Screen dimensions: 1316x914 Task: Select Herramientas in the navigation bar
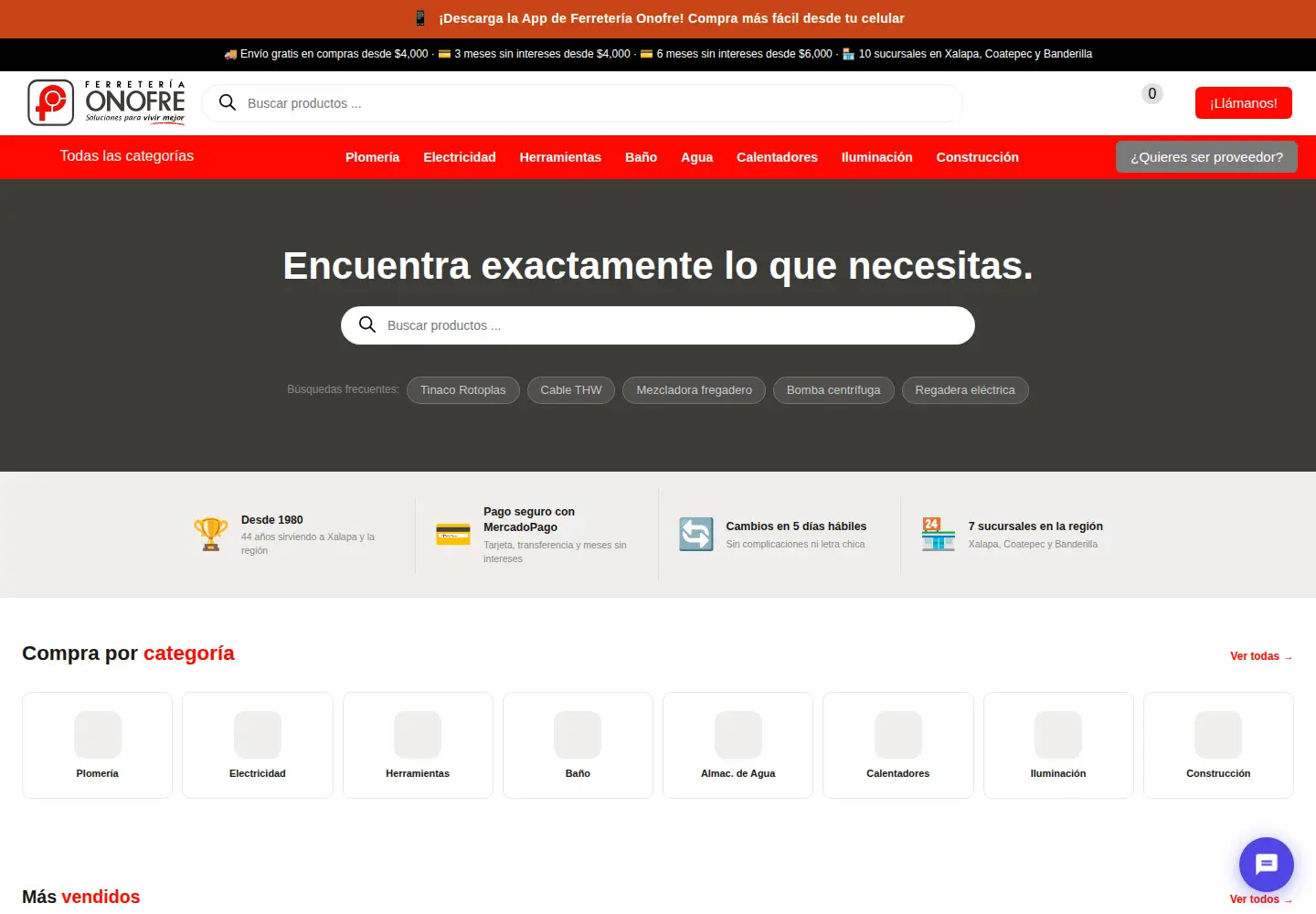560,157
